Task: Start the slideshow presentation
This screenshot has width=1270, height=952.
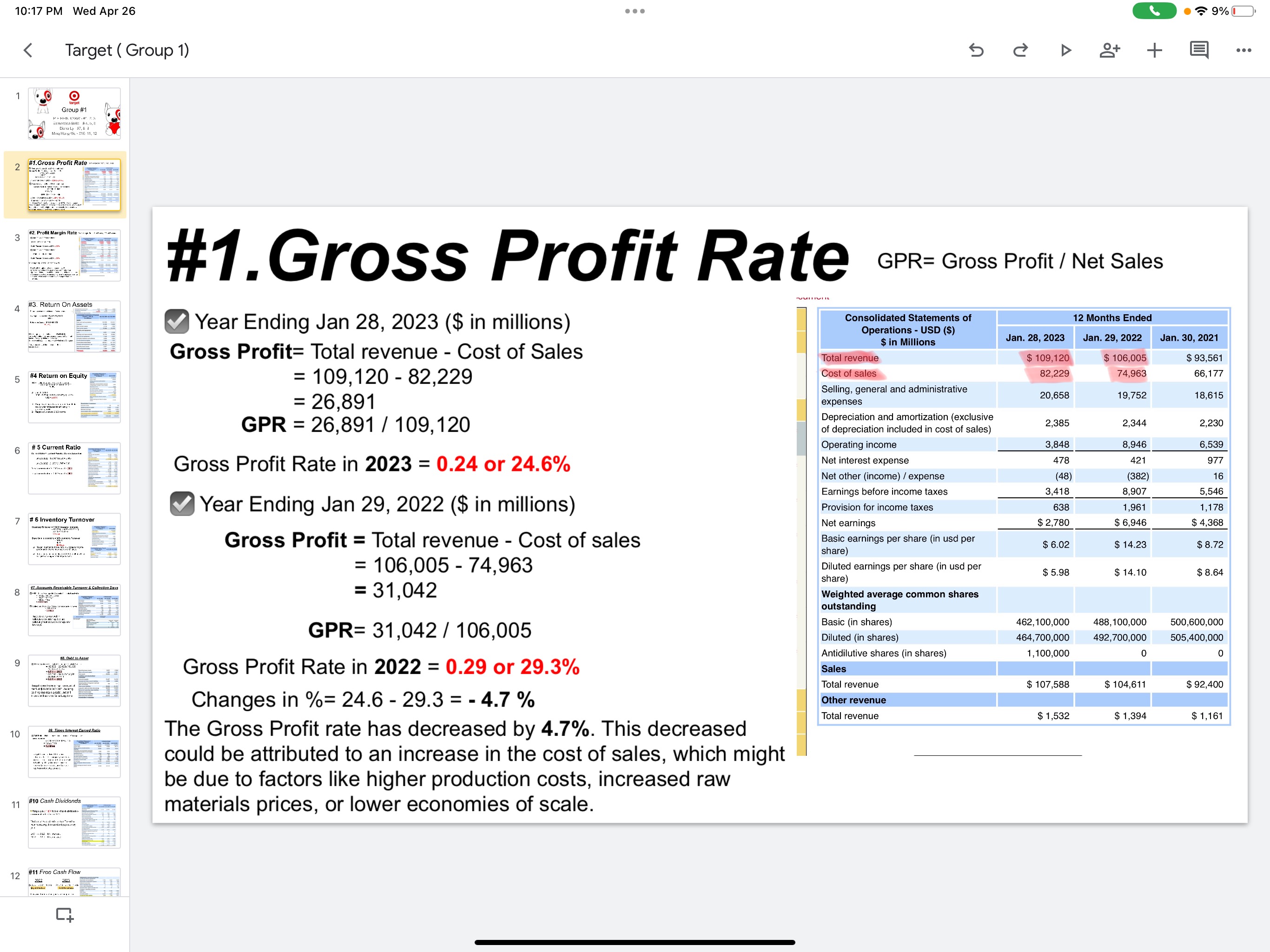Action: [1065, 50]
